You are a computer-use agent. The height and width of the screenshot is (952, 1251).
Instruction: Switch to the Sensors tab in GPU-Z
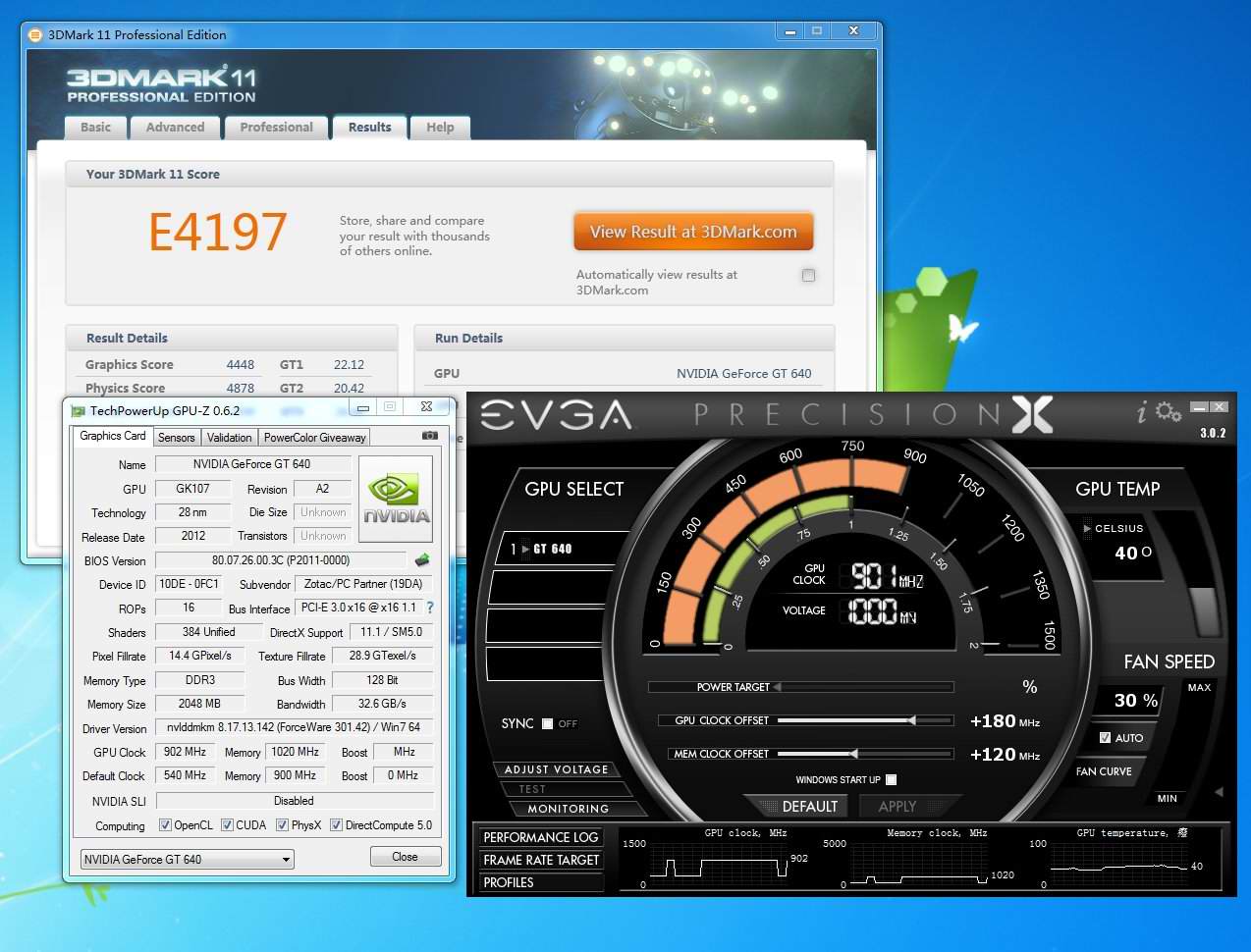pyautogui.click(x=177, y=438)
